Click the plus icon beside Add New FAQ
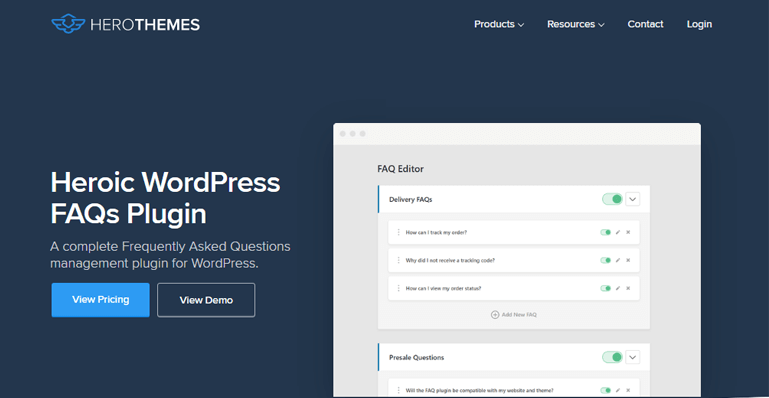 coord(495,315)
